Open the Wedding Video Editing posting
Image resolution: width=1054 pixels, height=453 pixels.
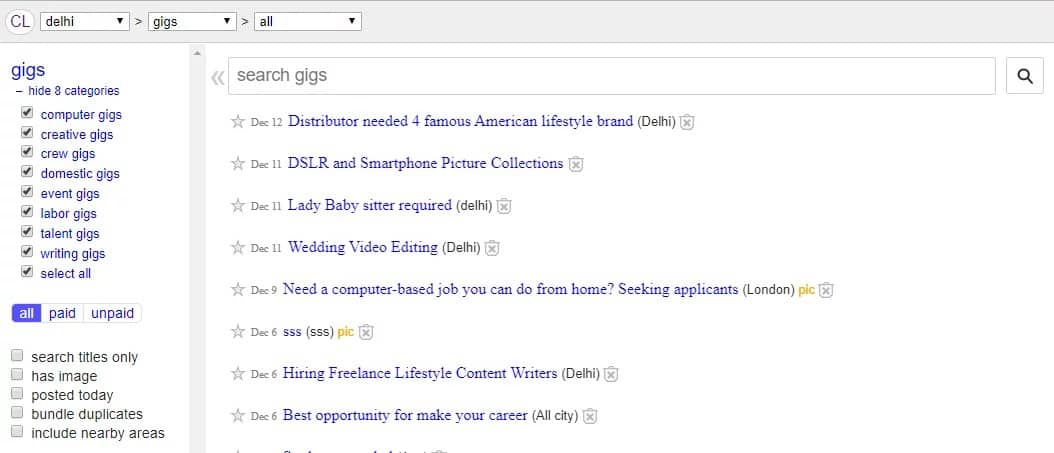point(362,247)
